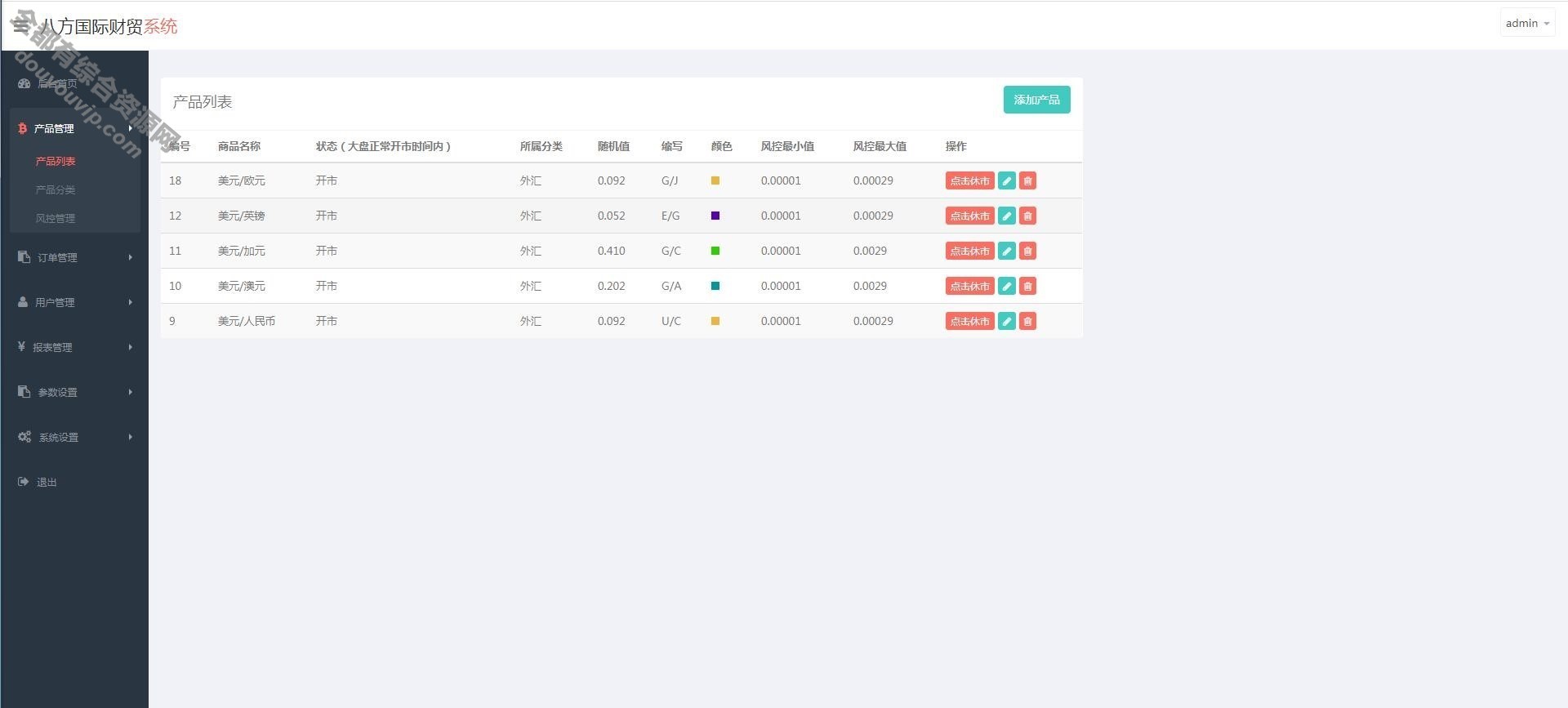This screenshot has width=1568, height=708.
Task: Click trash icon in 美元/澳元 row
Action: (x=1027, y=286)
